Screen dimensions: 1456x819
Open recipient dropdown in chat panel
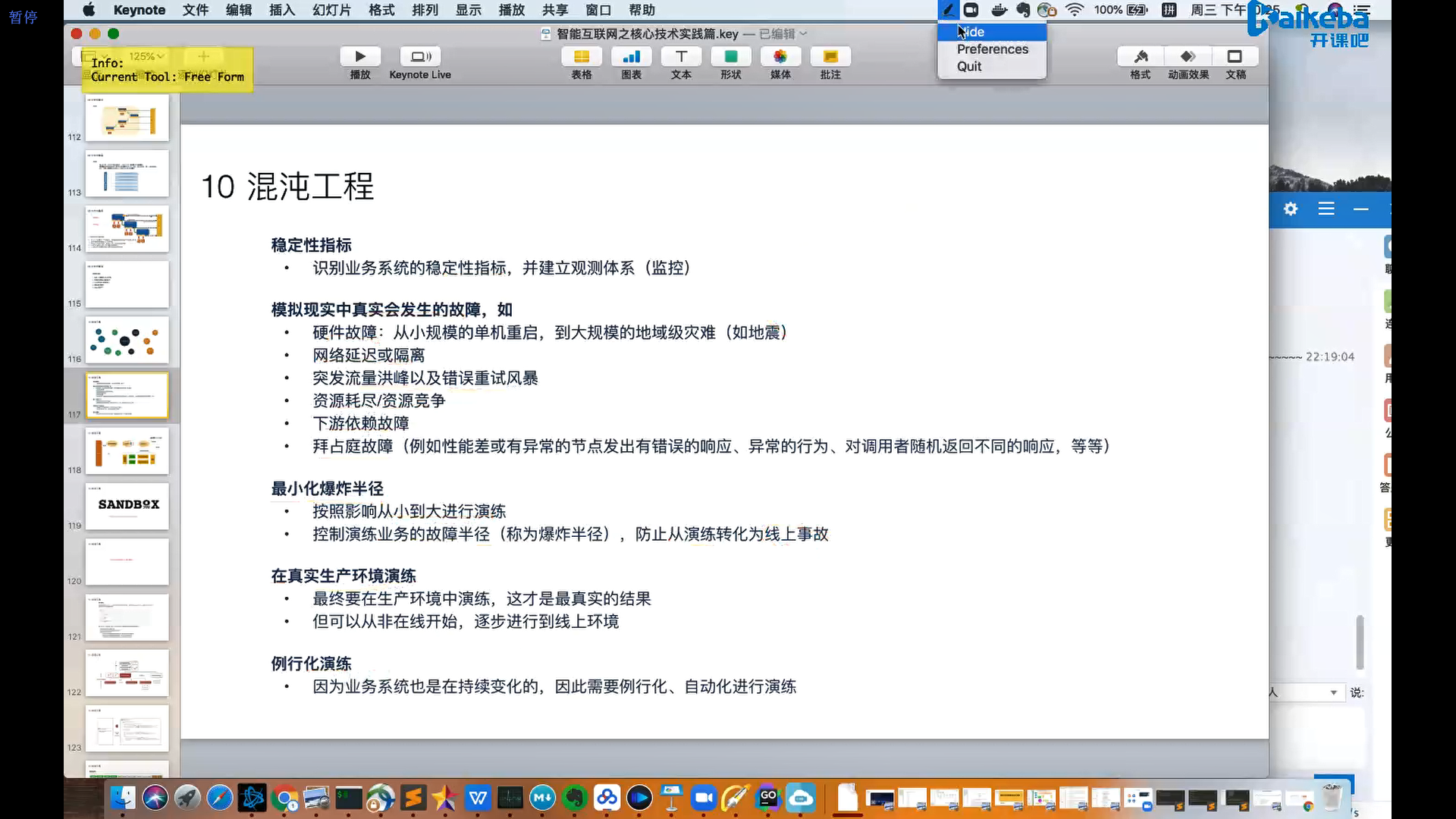pos(1333,692)
